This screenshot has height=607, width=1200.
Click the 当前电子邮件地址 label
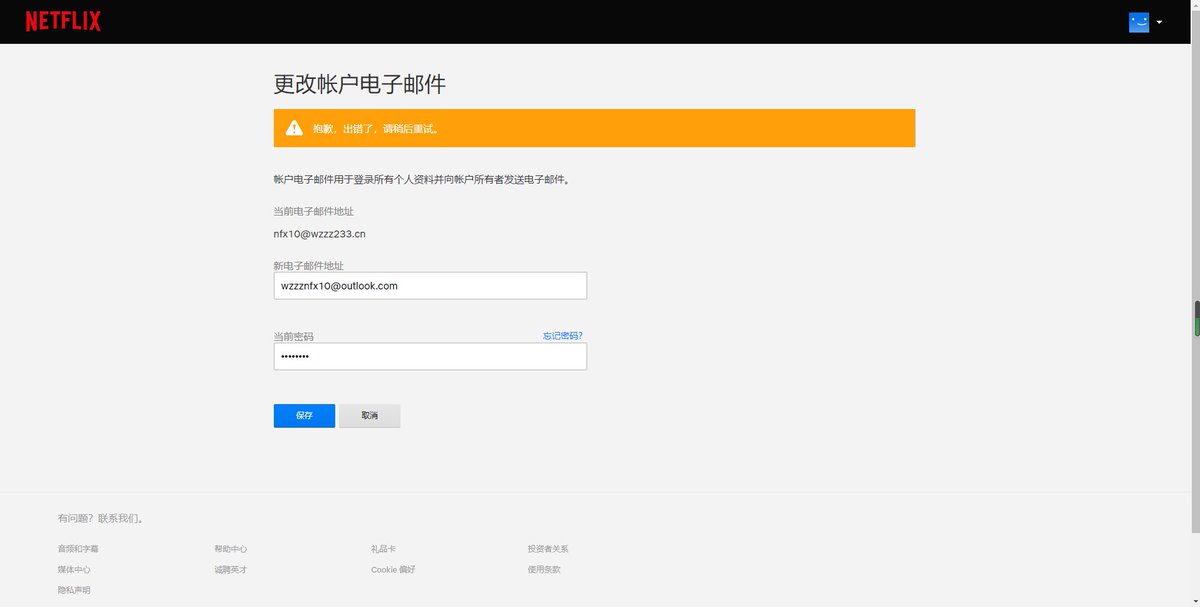point(314,211)
